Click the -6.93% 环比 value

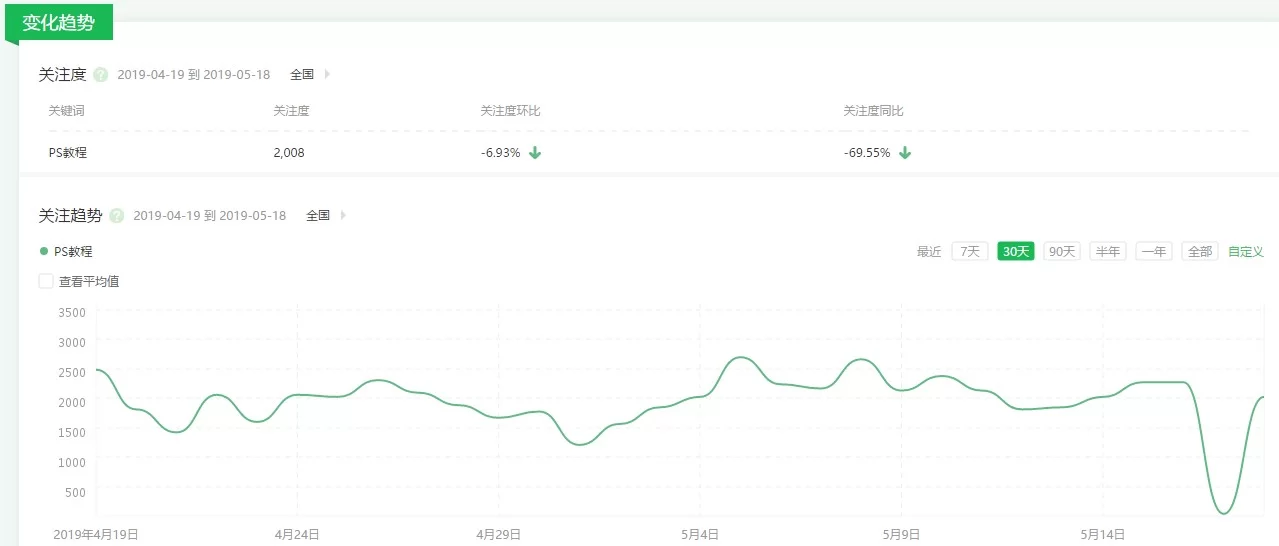500,153
